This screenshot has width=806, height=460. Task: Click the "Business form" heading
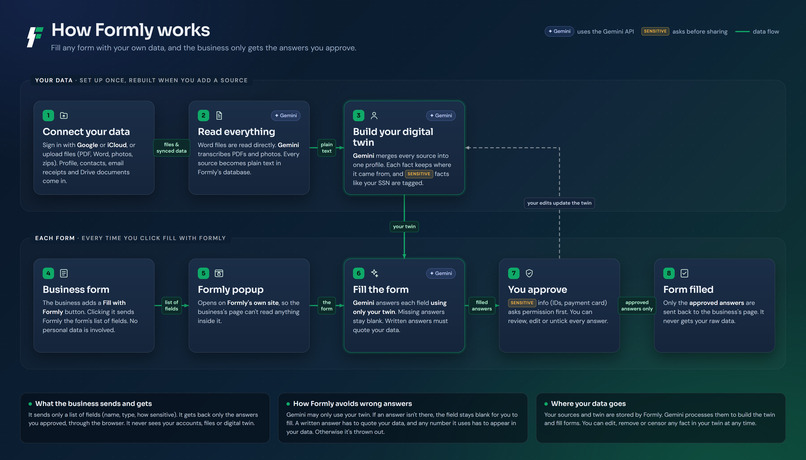tap(76, 289)
